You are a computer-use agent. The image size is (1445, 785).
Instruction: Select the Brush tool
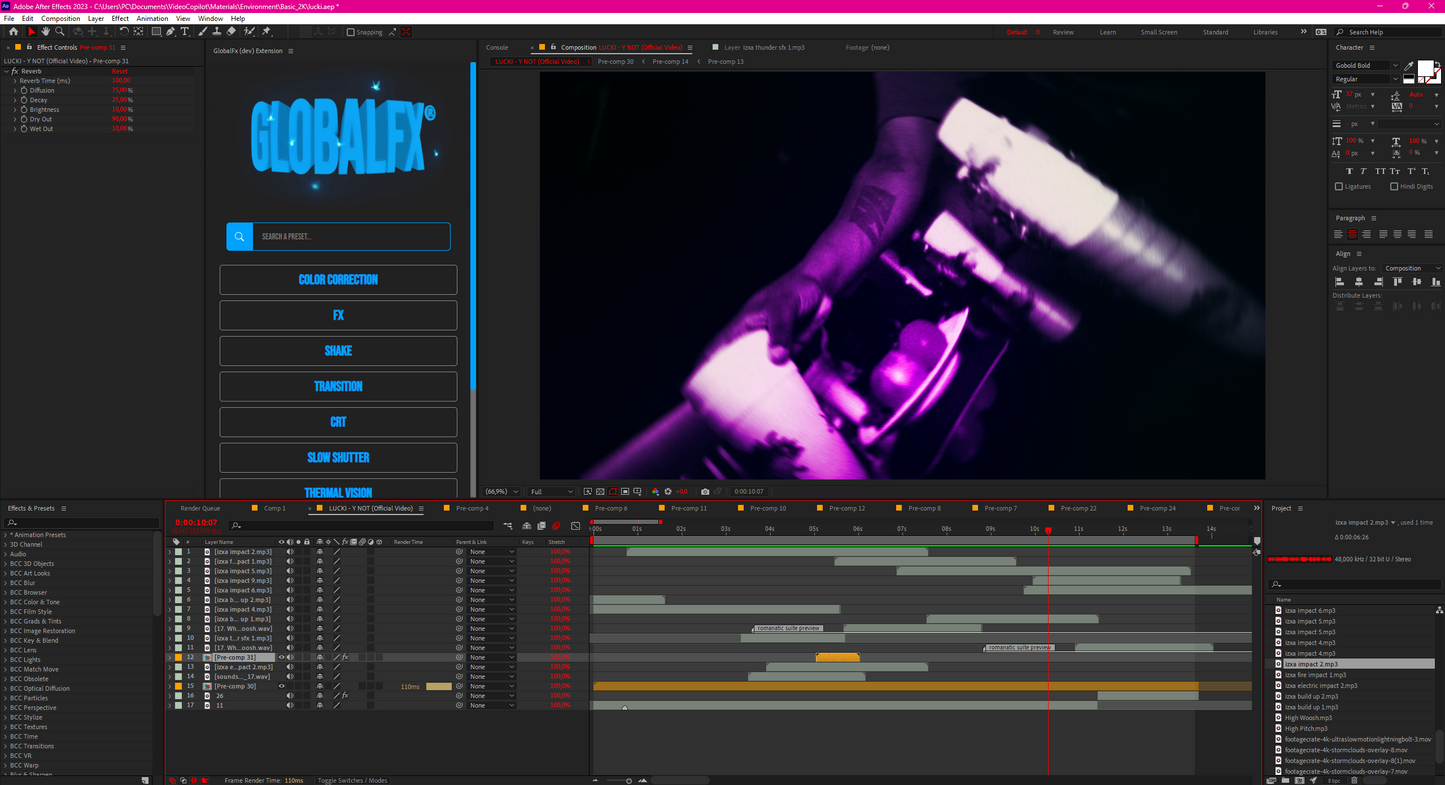click(203, 32)
